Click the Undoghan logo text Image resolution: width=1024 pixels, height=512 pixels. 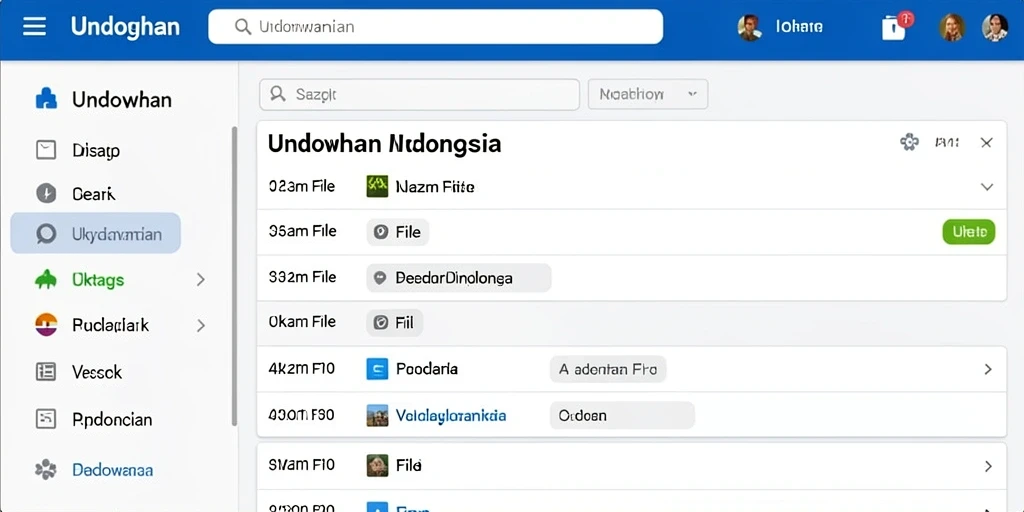coord(125,27)
